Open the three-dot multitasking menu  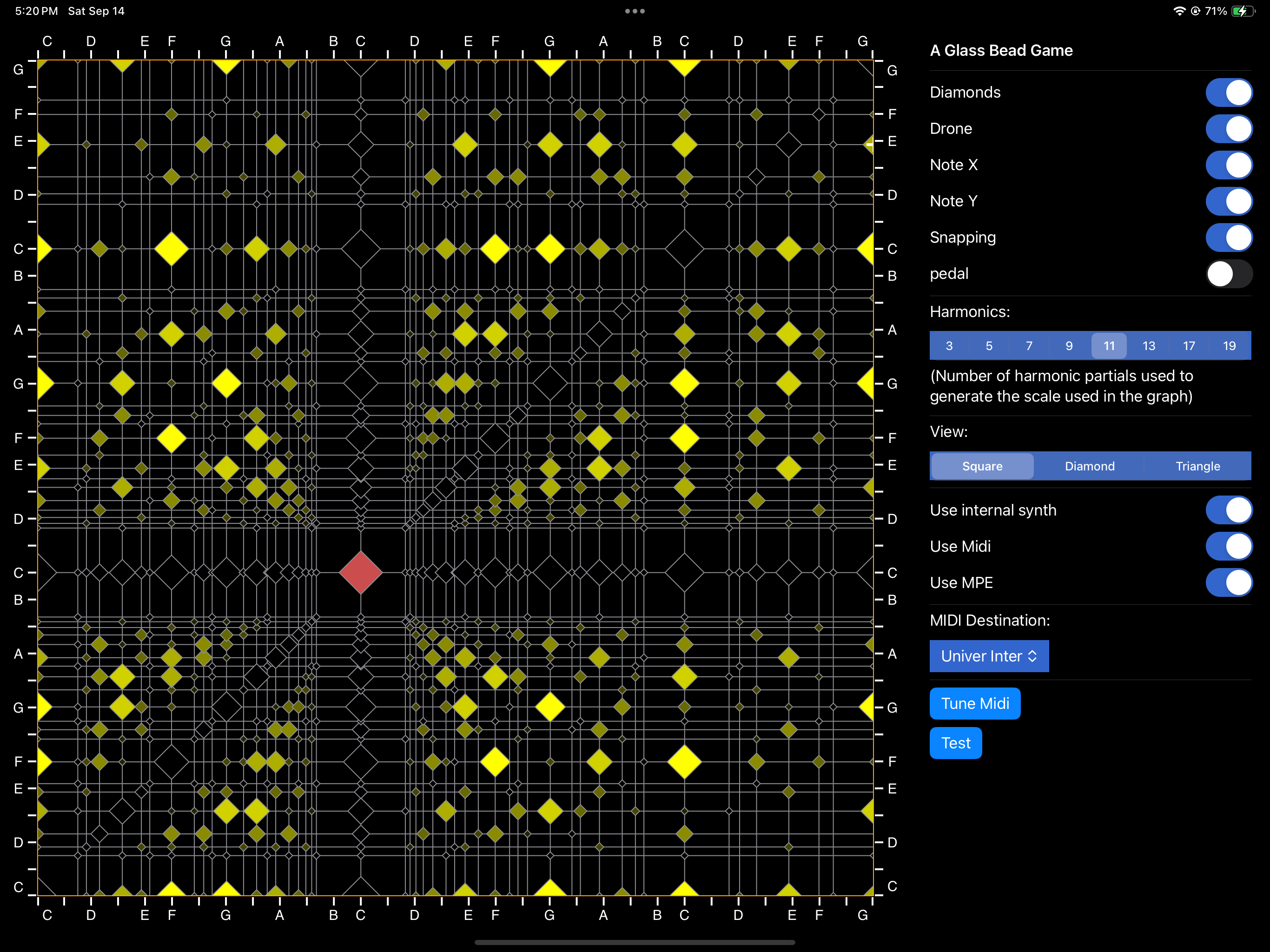(635, 11)
